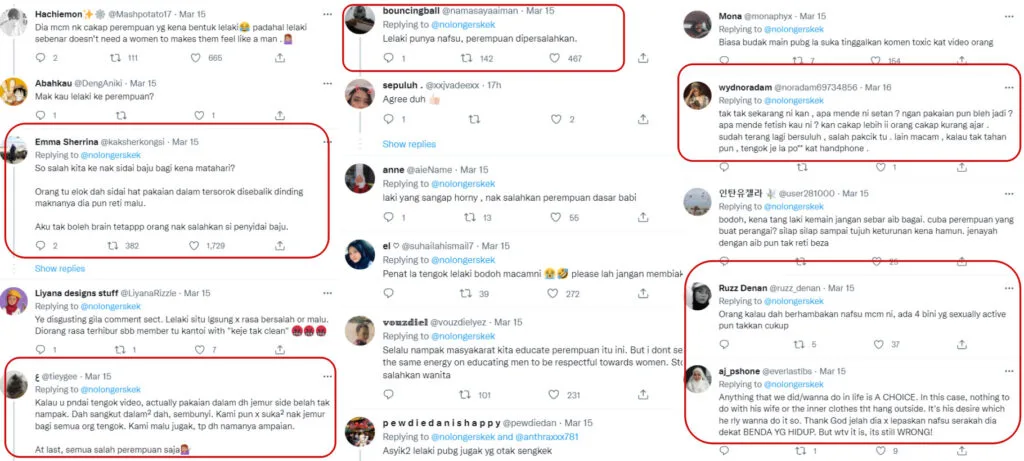This screenshot has width=1024, height=461.
Task: Open wydnoradam's profile picture
Action: pos(697,95)
